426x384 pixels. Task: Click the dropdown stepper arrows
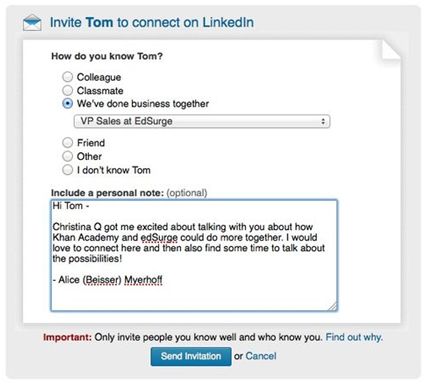click(x=323, y=121)
